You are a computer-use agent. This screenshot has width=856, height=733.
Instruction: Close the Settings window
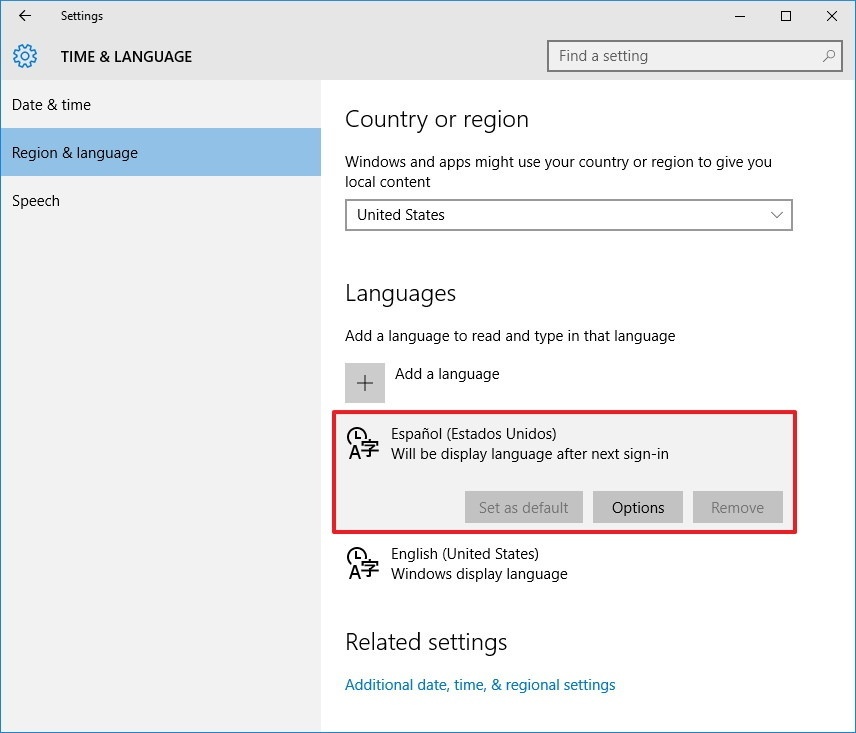pyautogui.click(x=831, y=16)
